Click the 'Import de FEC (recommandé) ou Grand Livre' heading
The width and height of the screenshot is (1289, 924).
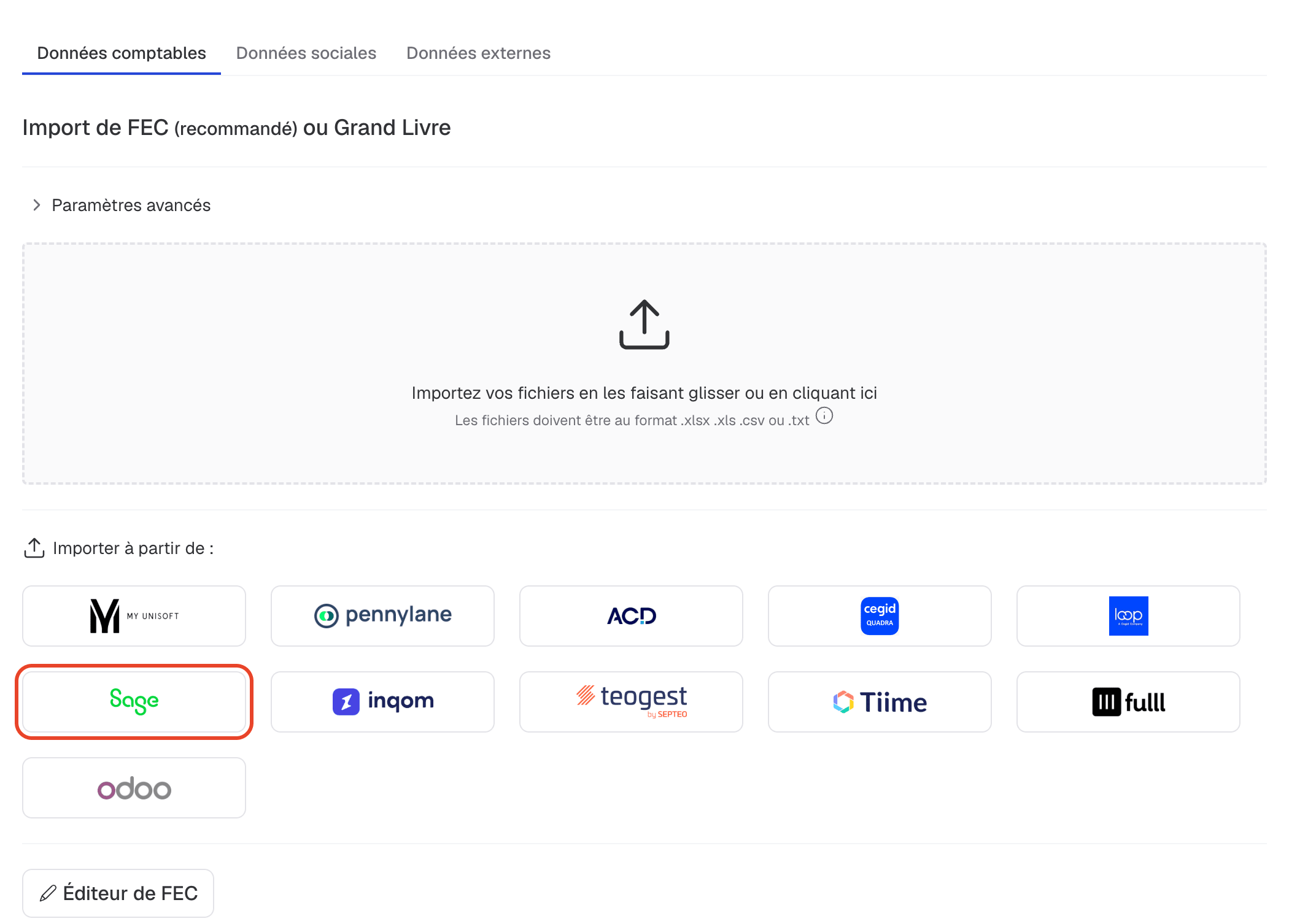pos(237,128)
